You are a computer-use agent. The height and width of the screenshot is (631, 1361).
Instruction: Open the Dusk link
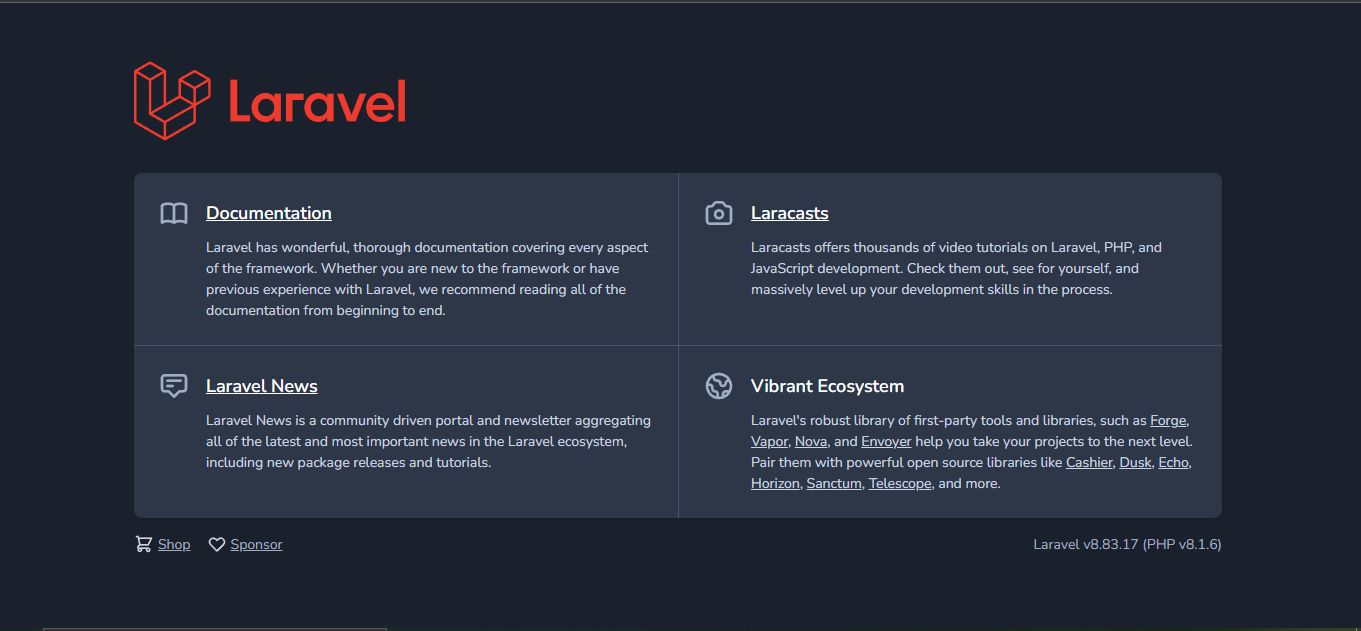[1135, 462]
